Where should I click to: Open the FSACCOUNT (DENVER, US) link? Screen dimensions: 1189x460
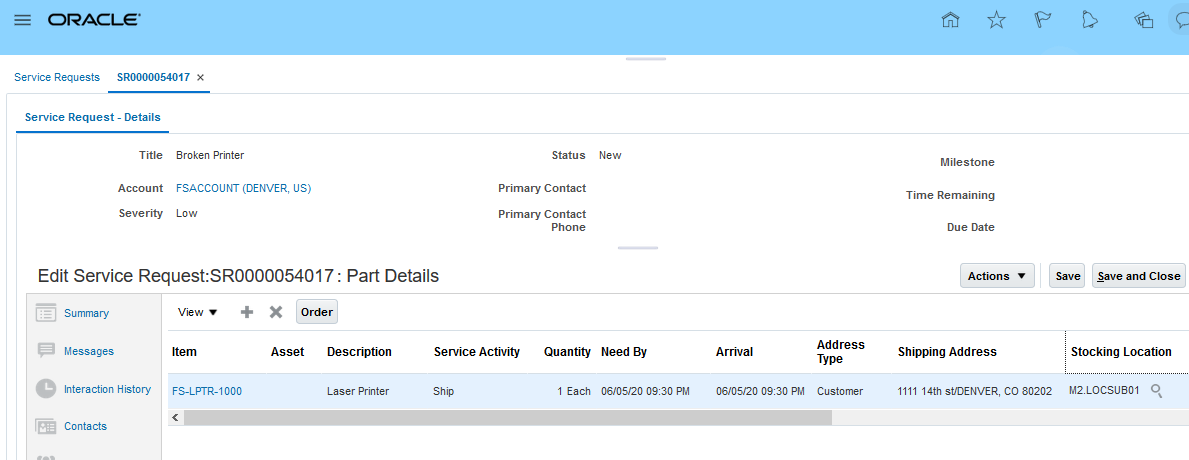243,188
